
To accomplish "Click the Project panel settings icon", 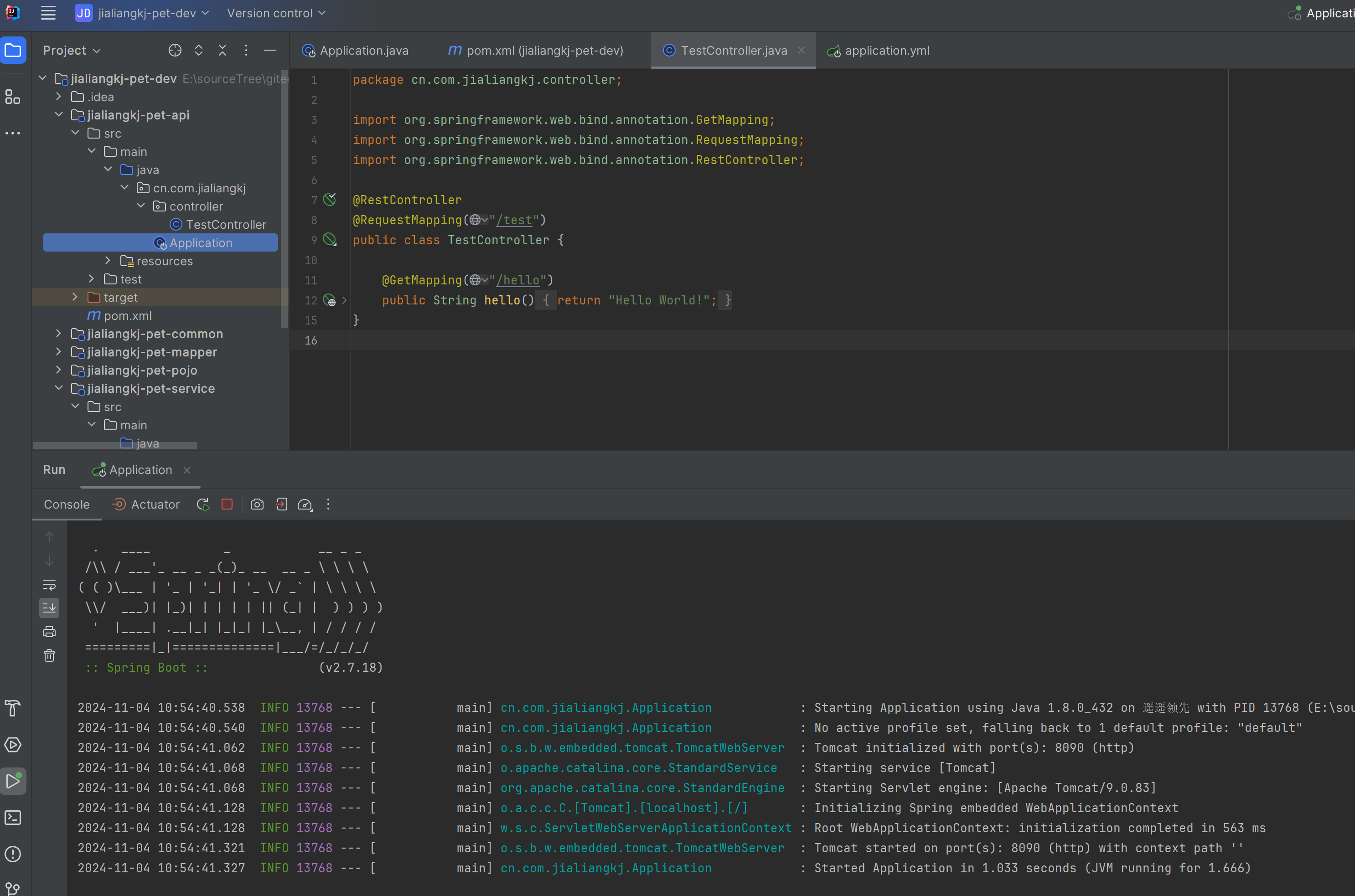I will pyautogui.click(x=246, y=50).
